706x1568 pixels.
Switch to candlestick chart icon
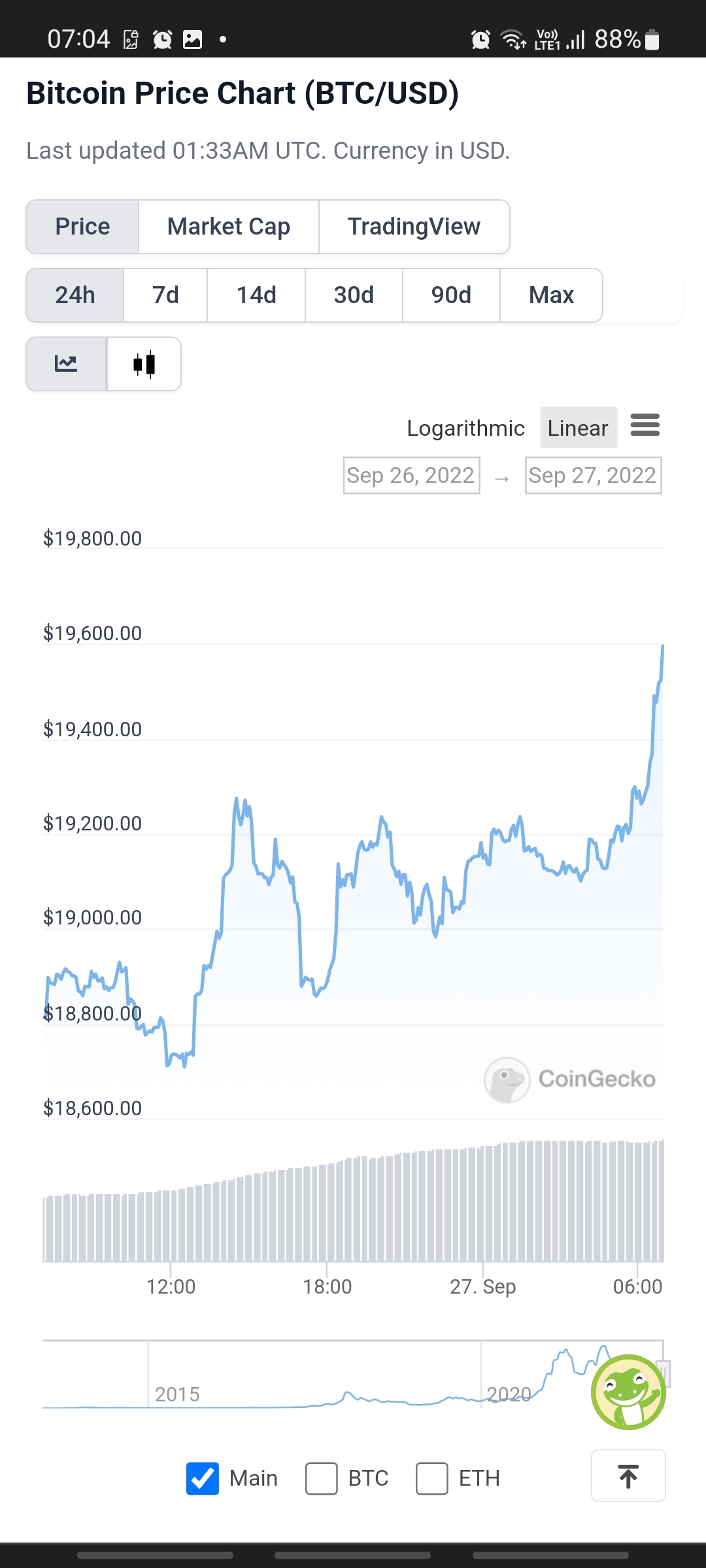[144, 364]
